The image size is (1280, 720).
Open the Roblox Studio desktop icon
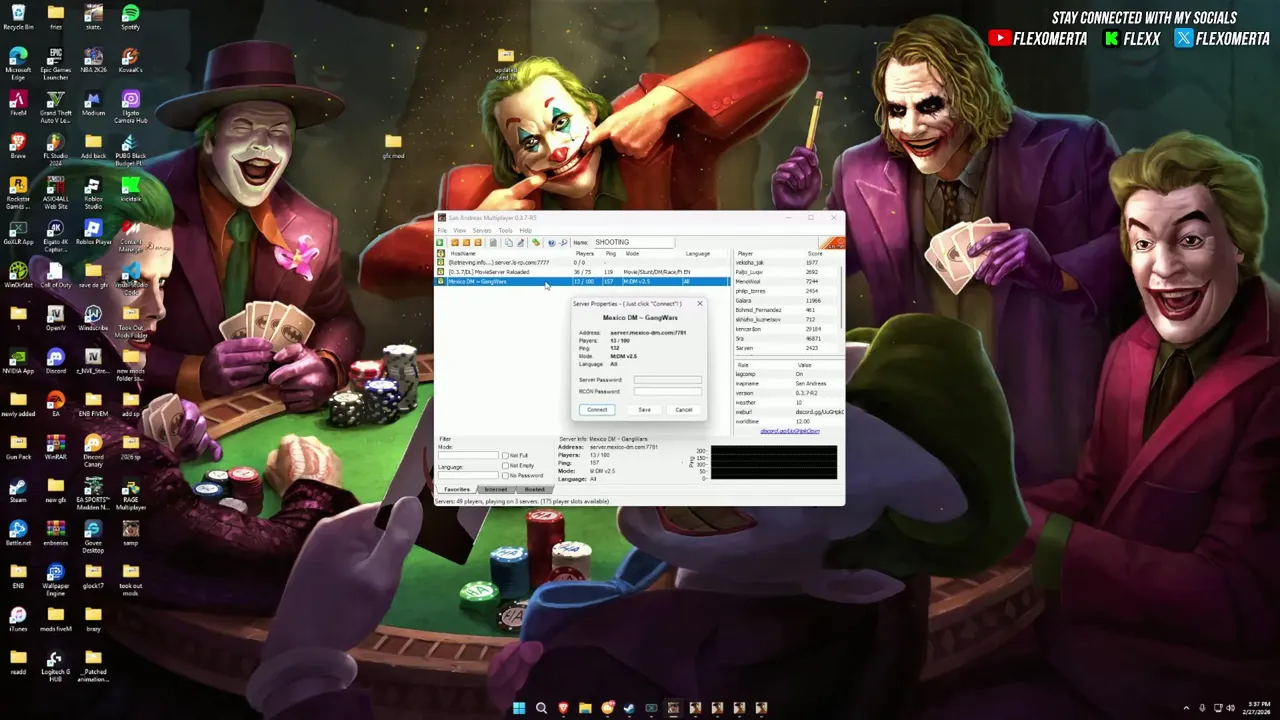[93, 190]
